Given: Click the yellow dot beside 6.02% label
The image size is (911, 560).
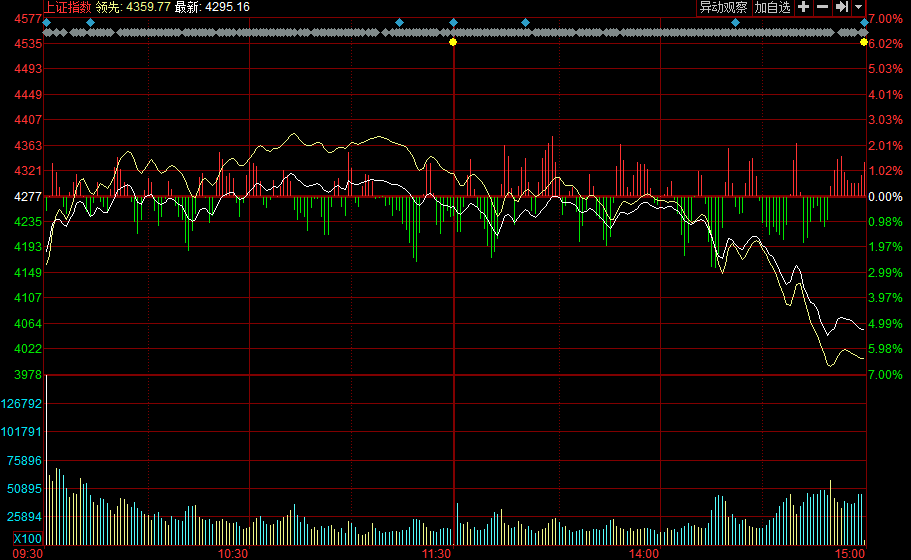Looking at the screenshot, I should [864, 42].
